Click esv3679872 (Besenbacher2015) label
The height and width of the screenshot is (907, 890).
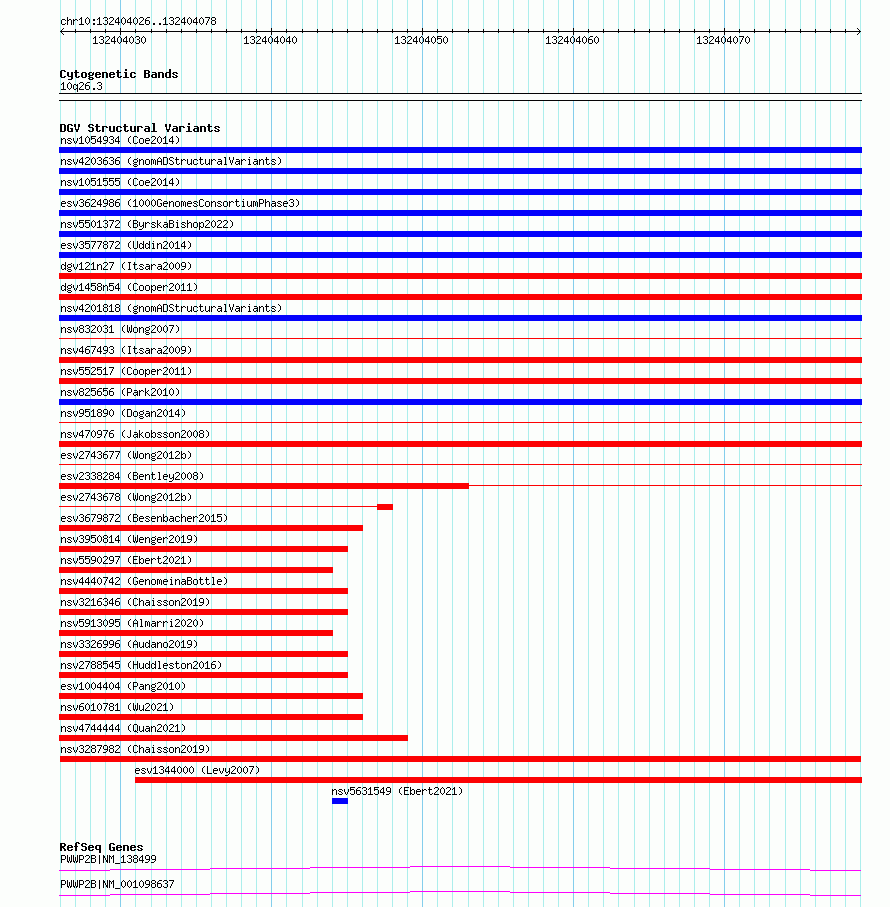[144, 518]
